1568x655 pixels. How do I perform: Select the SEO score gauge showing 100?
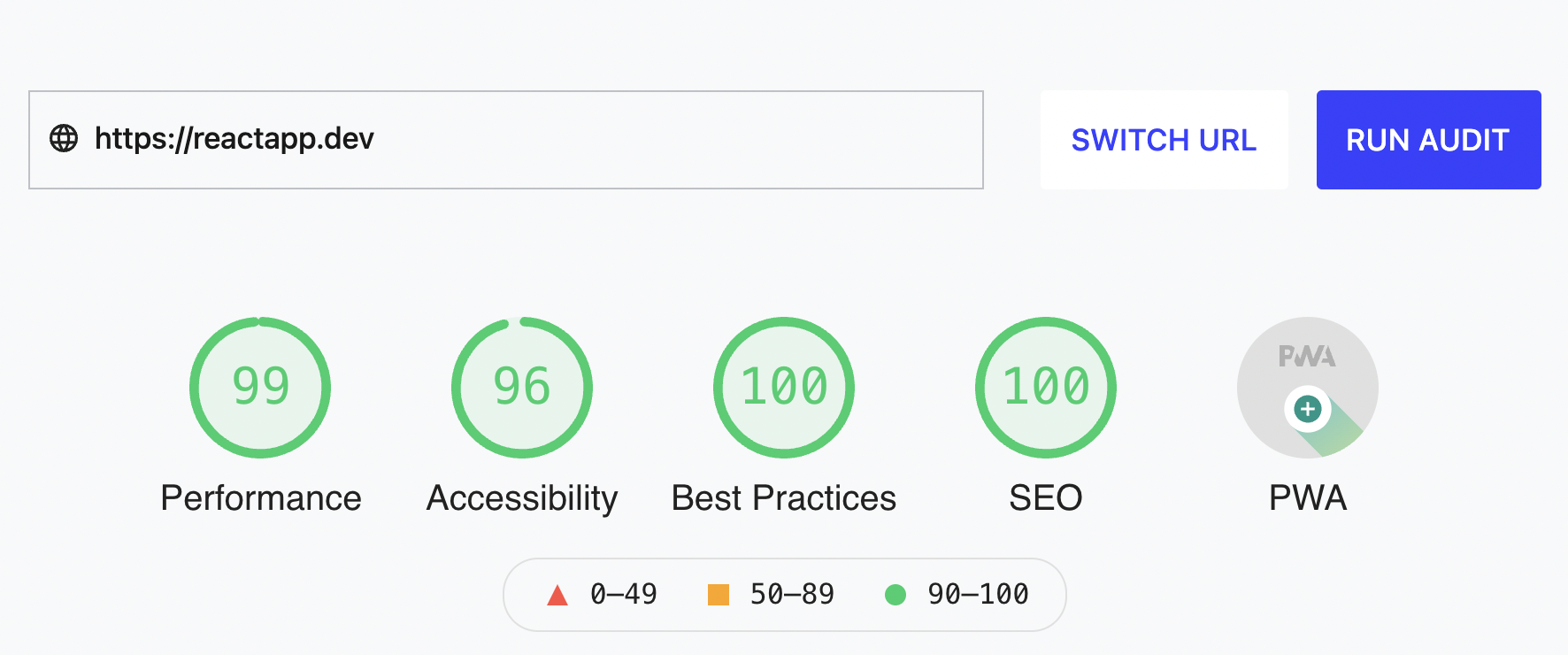click(1045, 387)
